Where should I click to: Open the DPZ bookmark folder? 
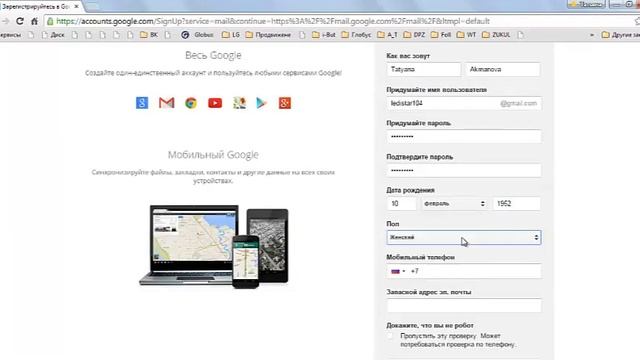click(x=414, y=35)
